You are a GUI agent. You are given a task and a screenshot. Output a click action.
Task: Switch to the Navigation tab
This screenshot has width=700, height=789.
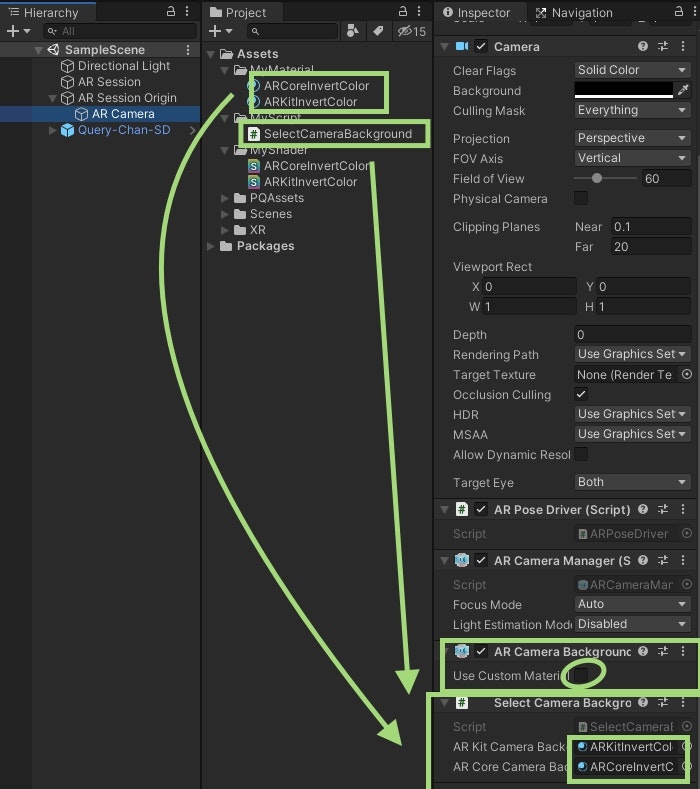(574, 13)
